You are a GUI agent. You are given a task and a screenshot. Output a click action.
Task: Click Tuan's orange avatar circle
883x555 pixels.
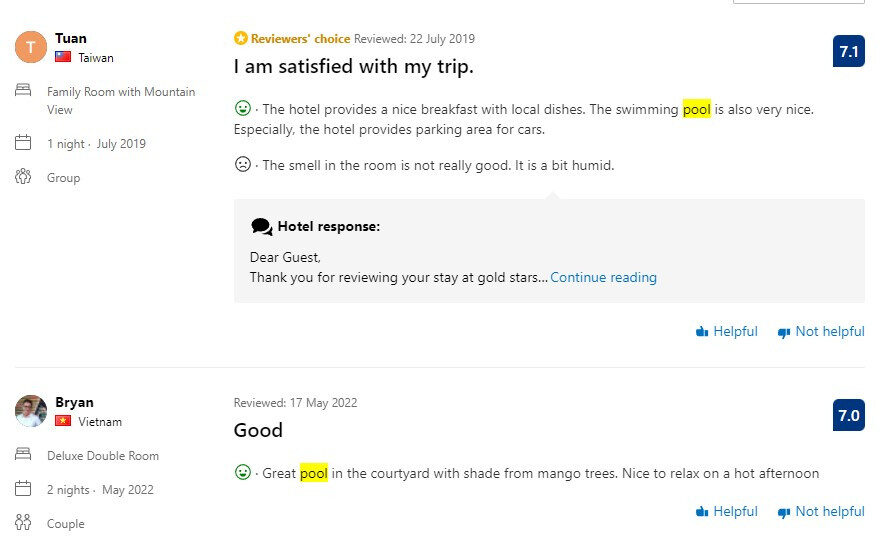tap(31, 47)
